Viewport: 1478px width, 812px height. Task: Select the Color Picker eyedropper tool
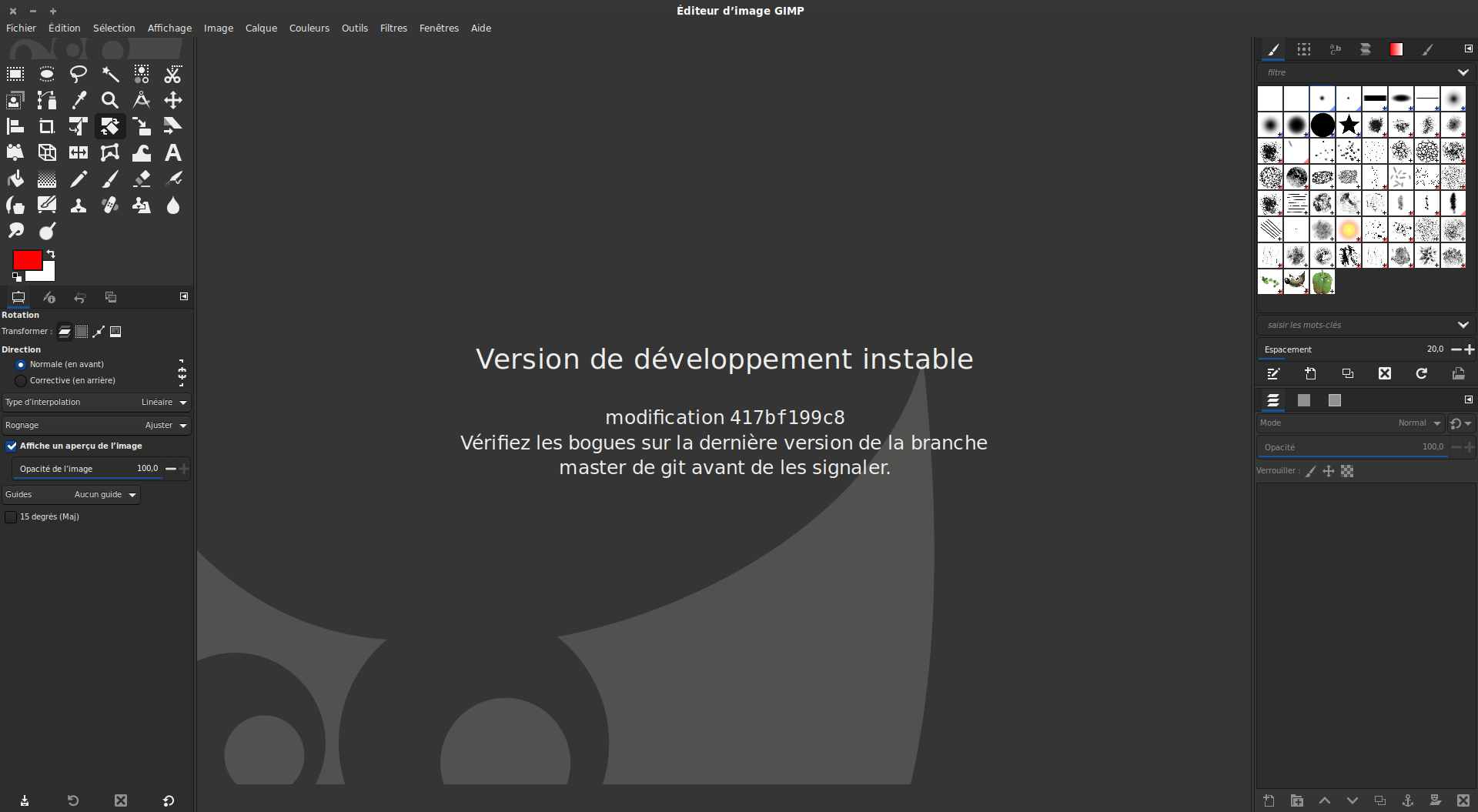click(x=79, y=100)
